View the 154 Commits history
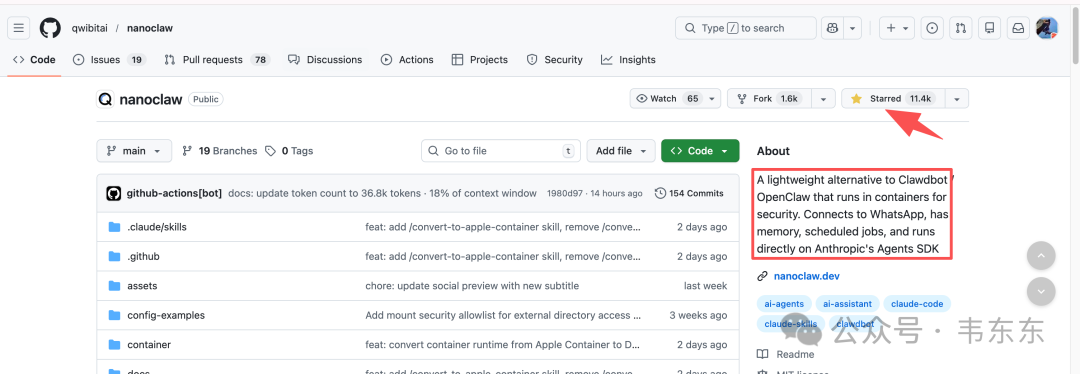1080x374 pixels. tap(689, 194)
